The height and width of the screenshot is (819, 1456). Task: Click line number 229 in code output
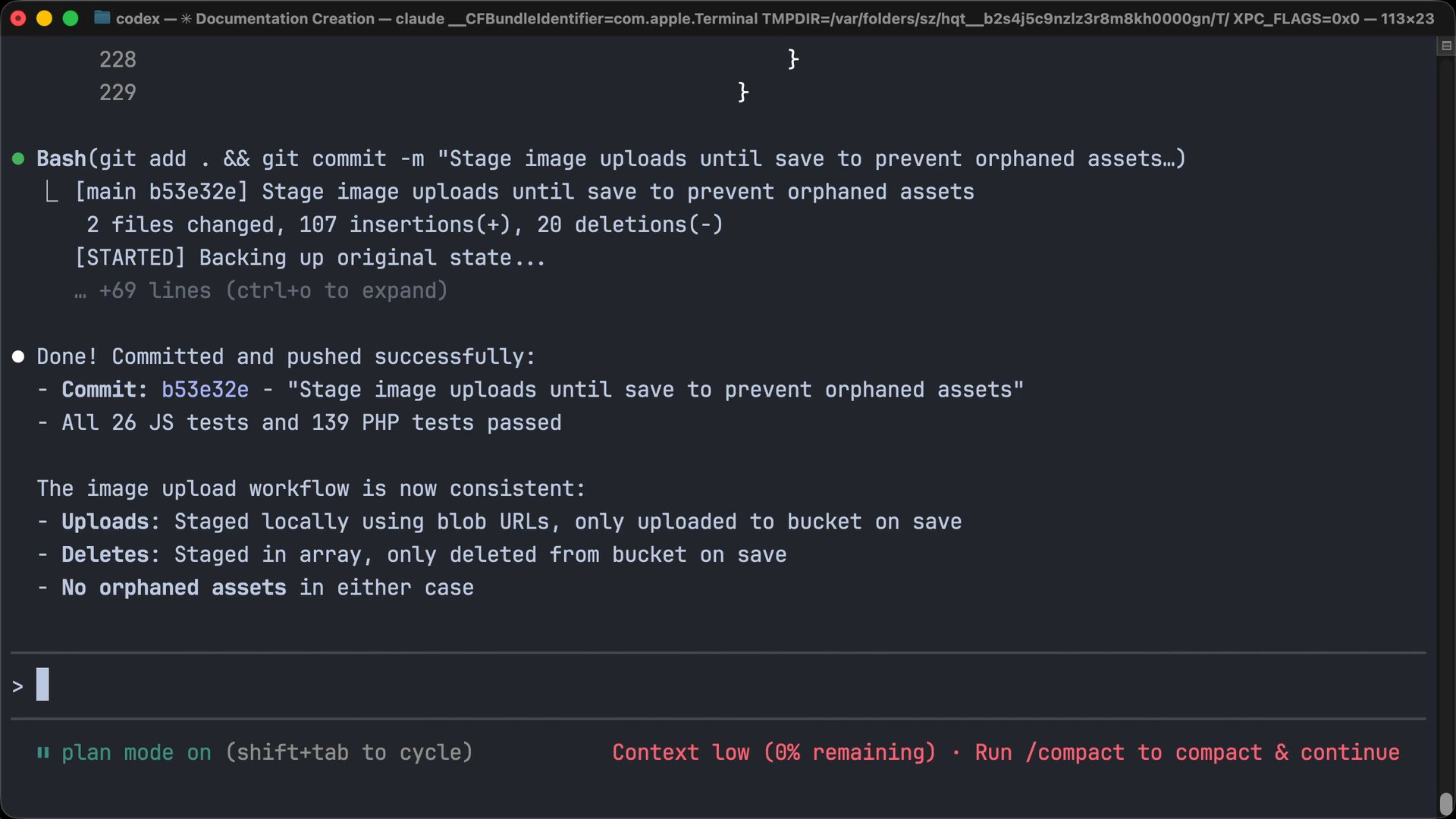coord(118,93)
